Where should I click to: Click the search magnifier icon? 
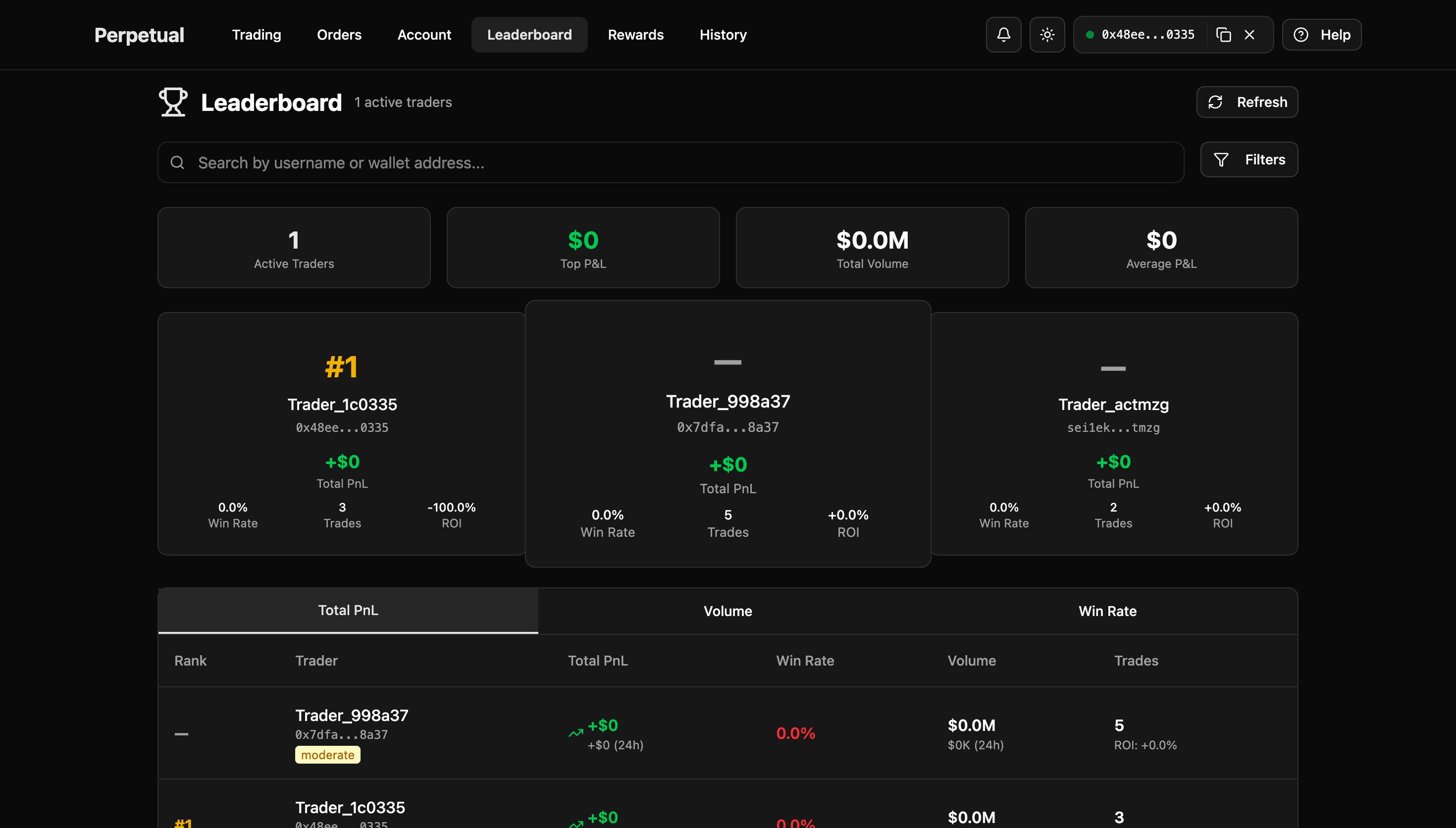177,162
